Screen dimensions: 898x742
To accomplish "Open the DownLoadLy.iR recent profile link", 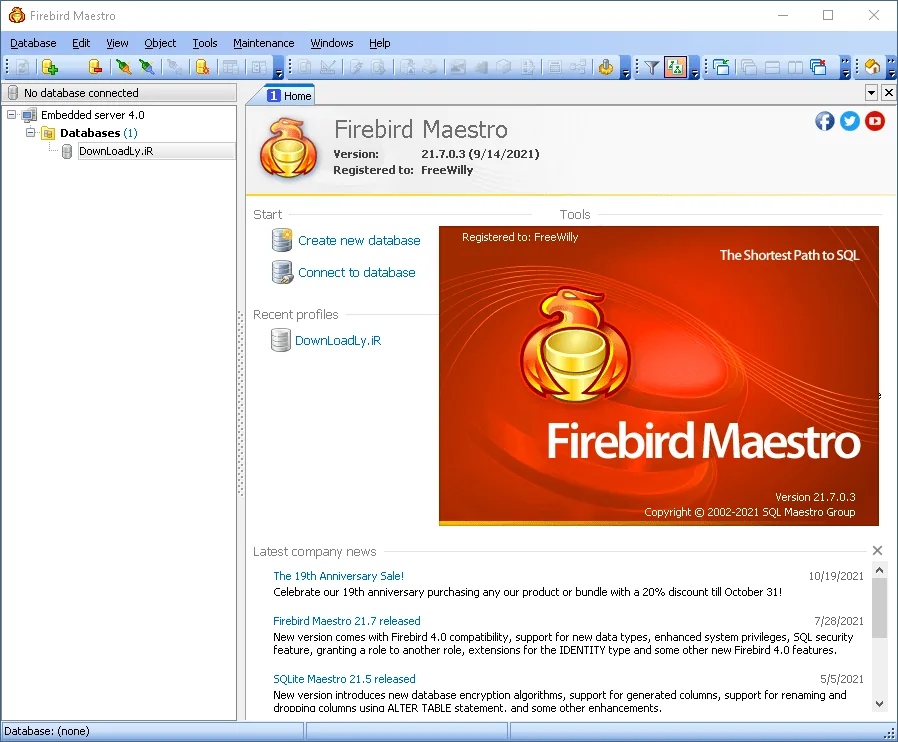I will tap(338, 341).
